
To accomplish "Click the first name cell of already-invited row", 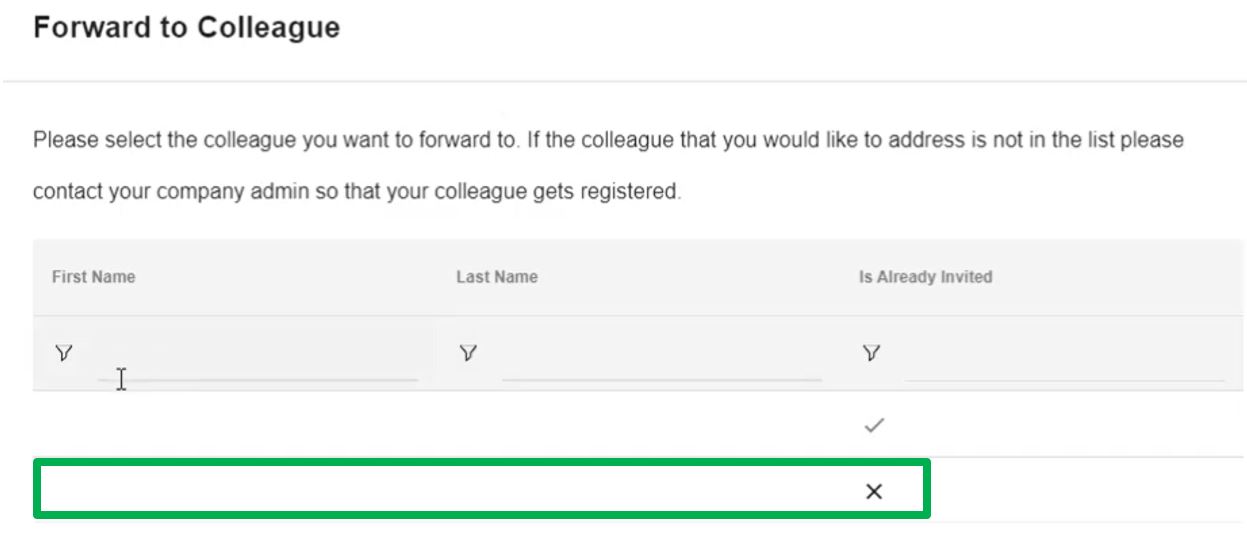I will (236, 425).
